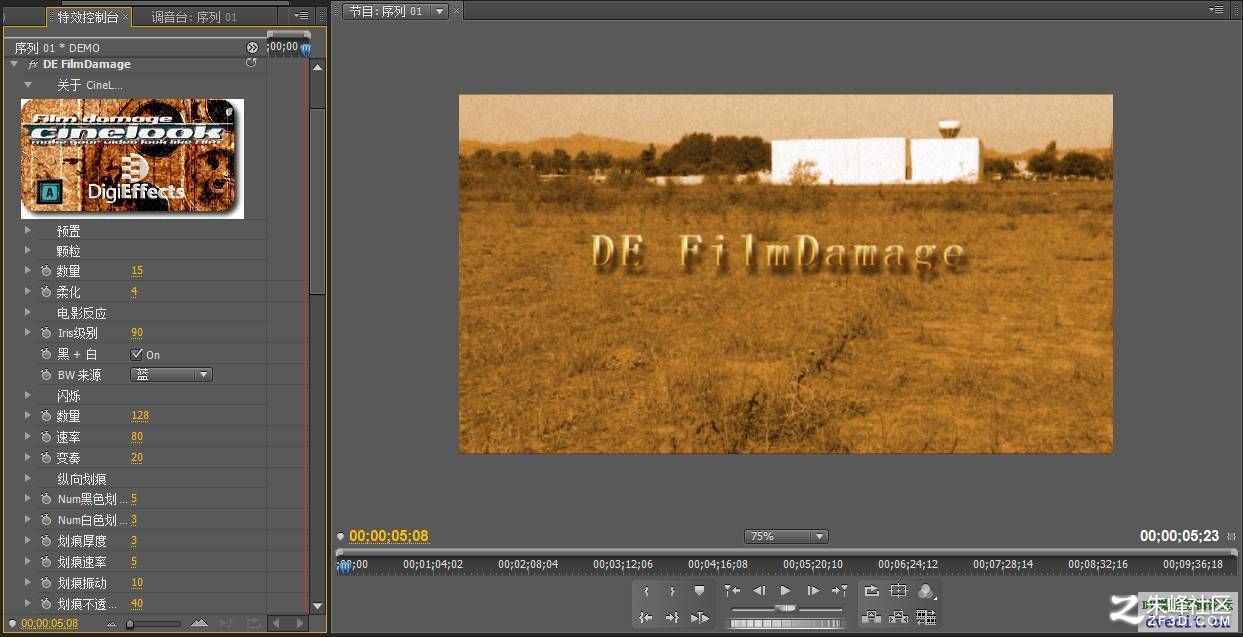Click the Program monitor time ruler playhead
The image size is (1243, 637).
pyautogui.click(x=345, y=566)
